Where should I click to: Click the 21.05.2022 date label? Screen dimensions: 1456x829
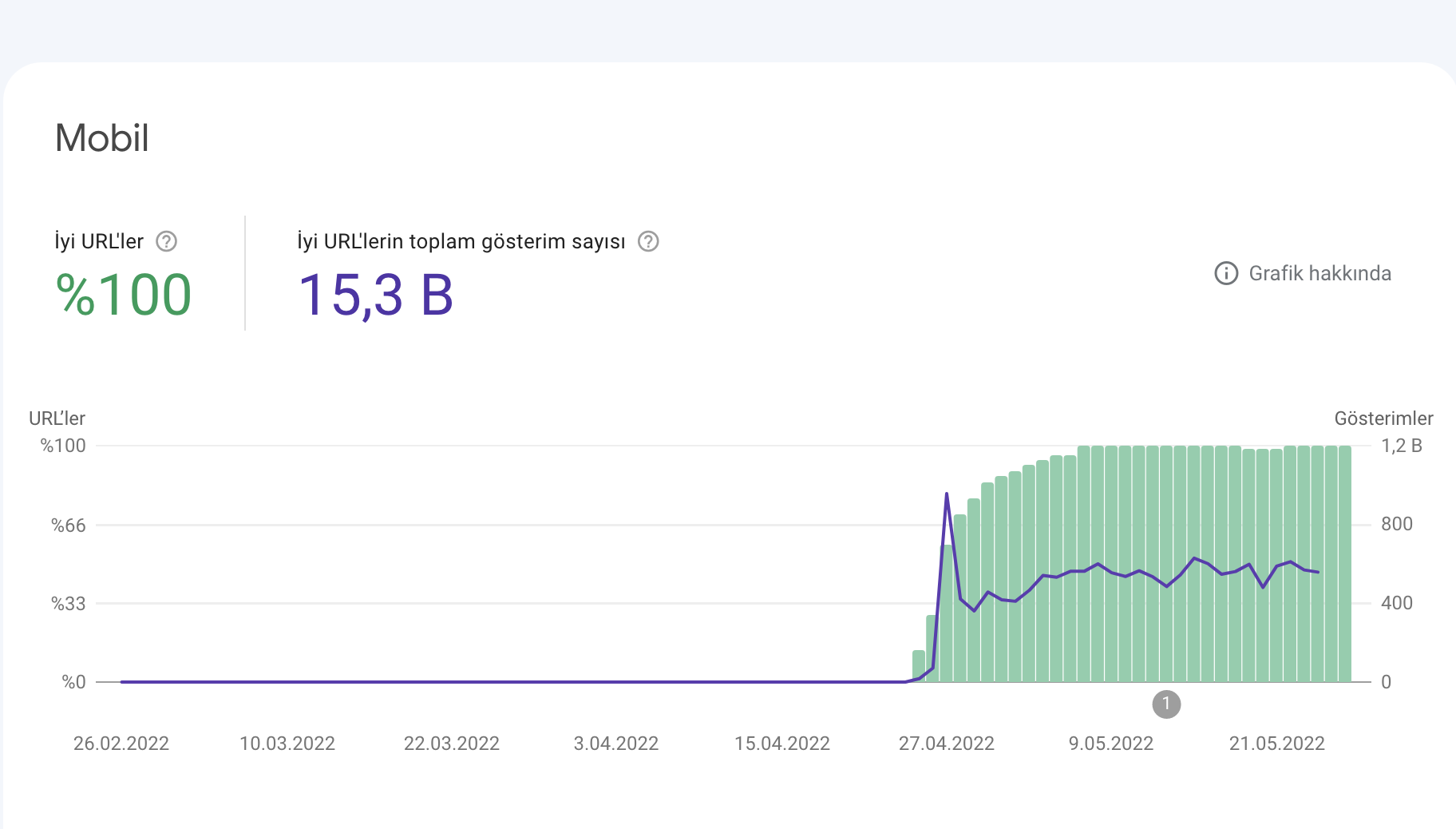[x=1277, y=744]
